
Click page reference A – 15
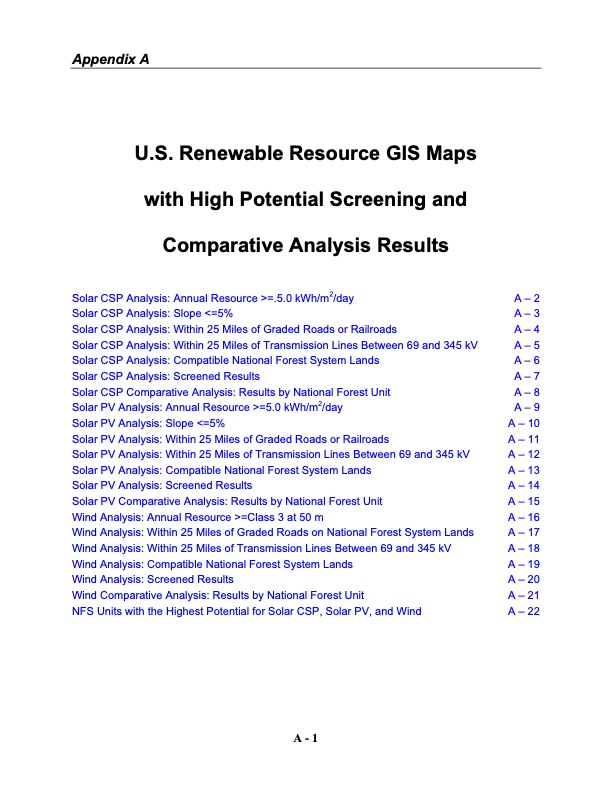point(524,502)
